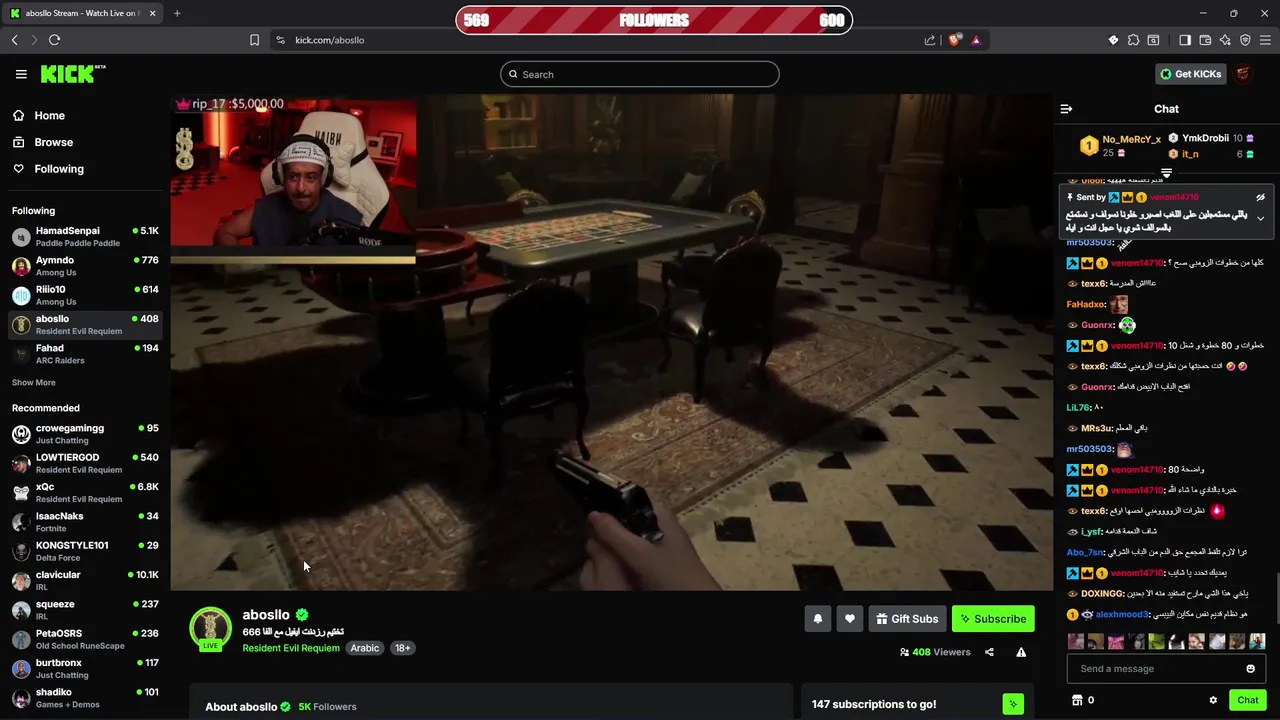Open the extensions puzzle icon
This screenshot has height=720, width=1280.
[x=1133, y=40]
